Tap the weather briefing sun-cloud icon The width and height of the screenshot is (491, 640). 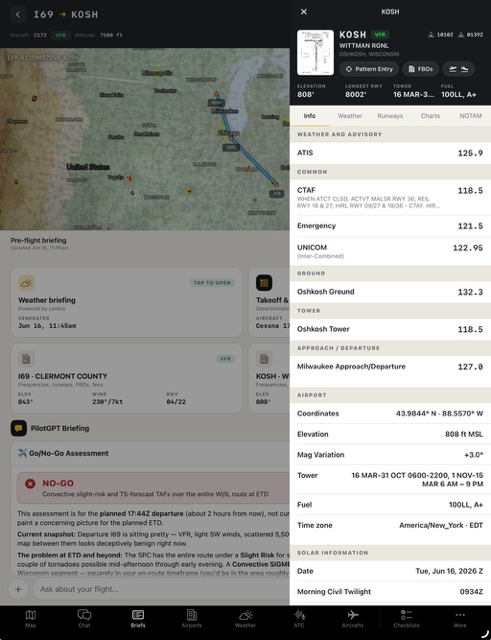[x=26, y=282]
